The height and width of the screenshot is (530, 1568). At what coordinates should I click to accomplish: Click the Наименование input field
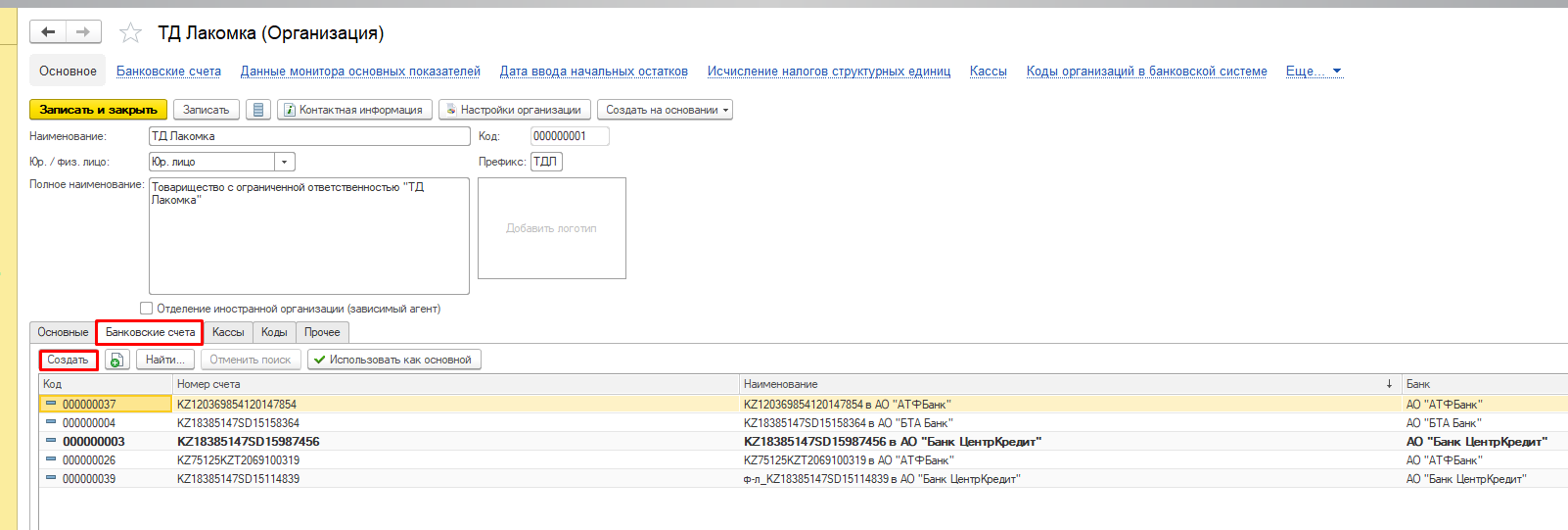pyautogui.click(x=309, y=136)
